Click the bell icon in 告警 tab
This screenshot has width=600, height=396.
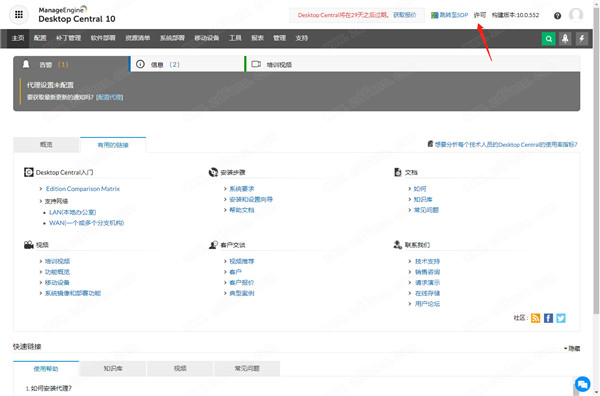point(26,64)
